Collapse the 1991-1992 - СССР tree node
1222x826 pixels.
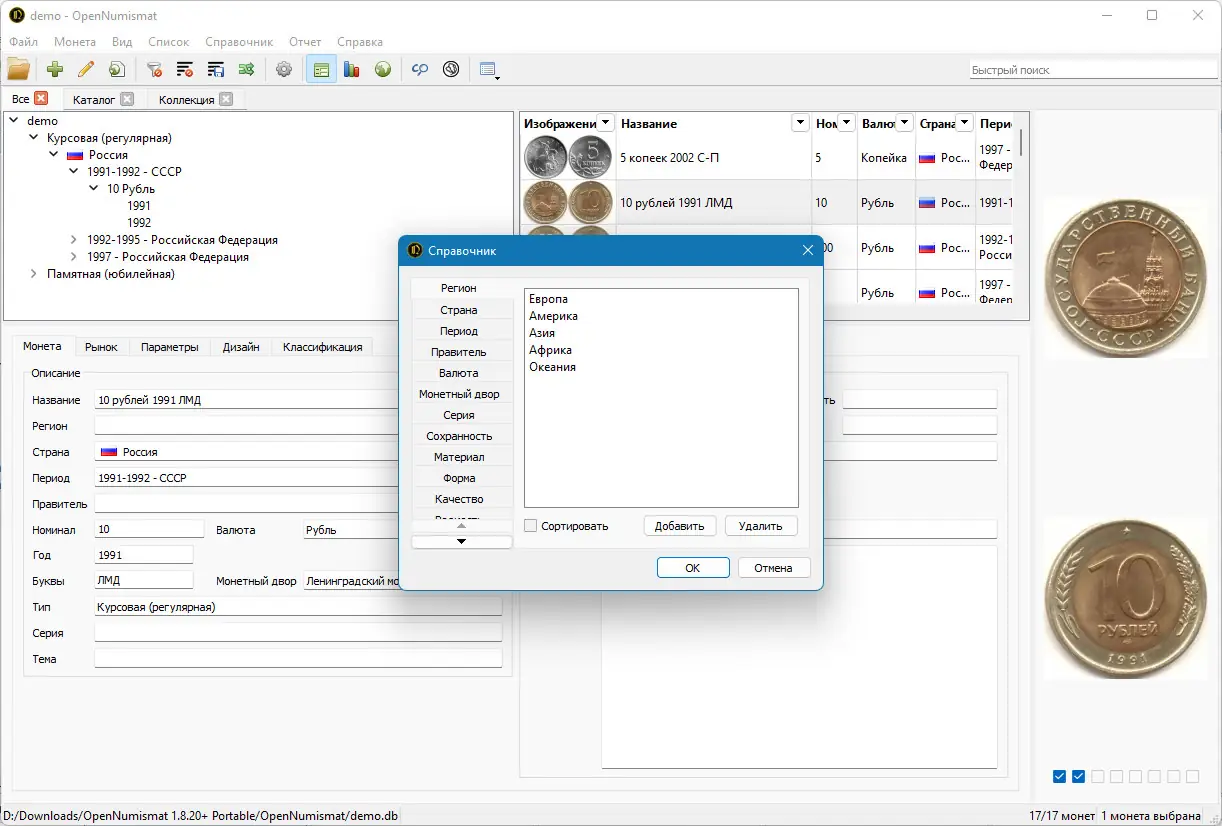(74, 172)
